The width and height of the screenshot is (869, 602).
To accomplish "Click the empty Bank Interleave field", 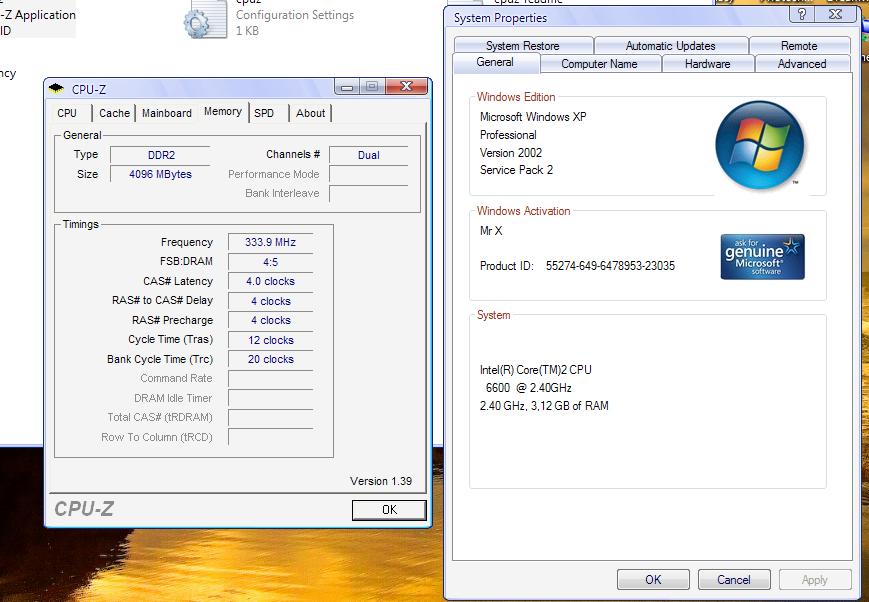I will click(369, 193).
